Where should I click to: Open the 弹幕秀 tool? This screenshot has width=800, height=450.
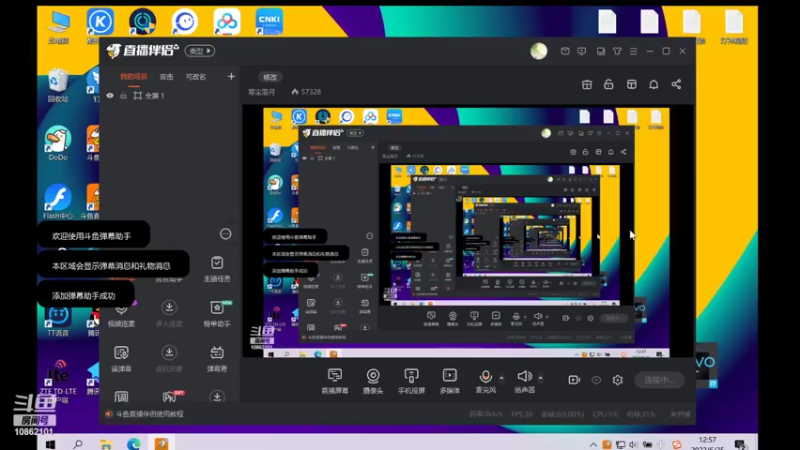click(x=217, y=358)
